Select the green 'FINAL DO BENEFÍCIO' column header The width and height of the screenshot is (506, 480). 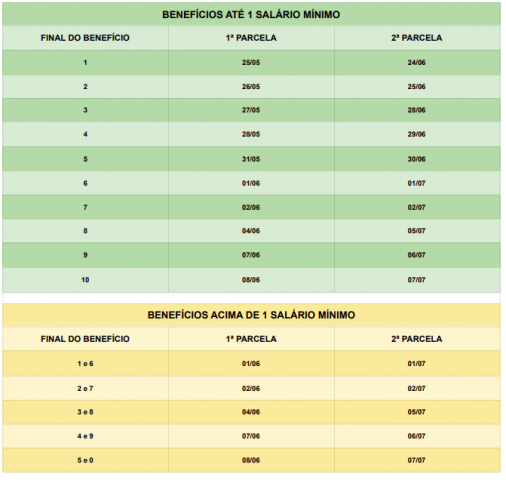85,38
